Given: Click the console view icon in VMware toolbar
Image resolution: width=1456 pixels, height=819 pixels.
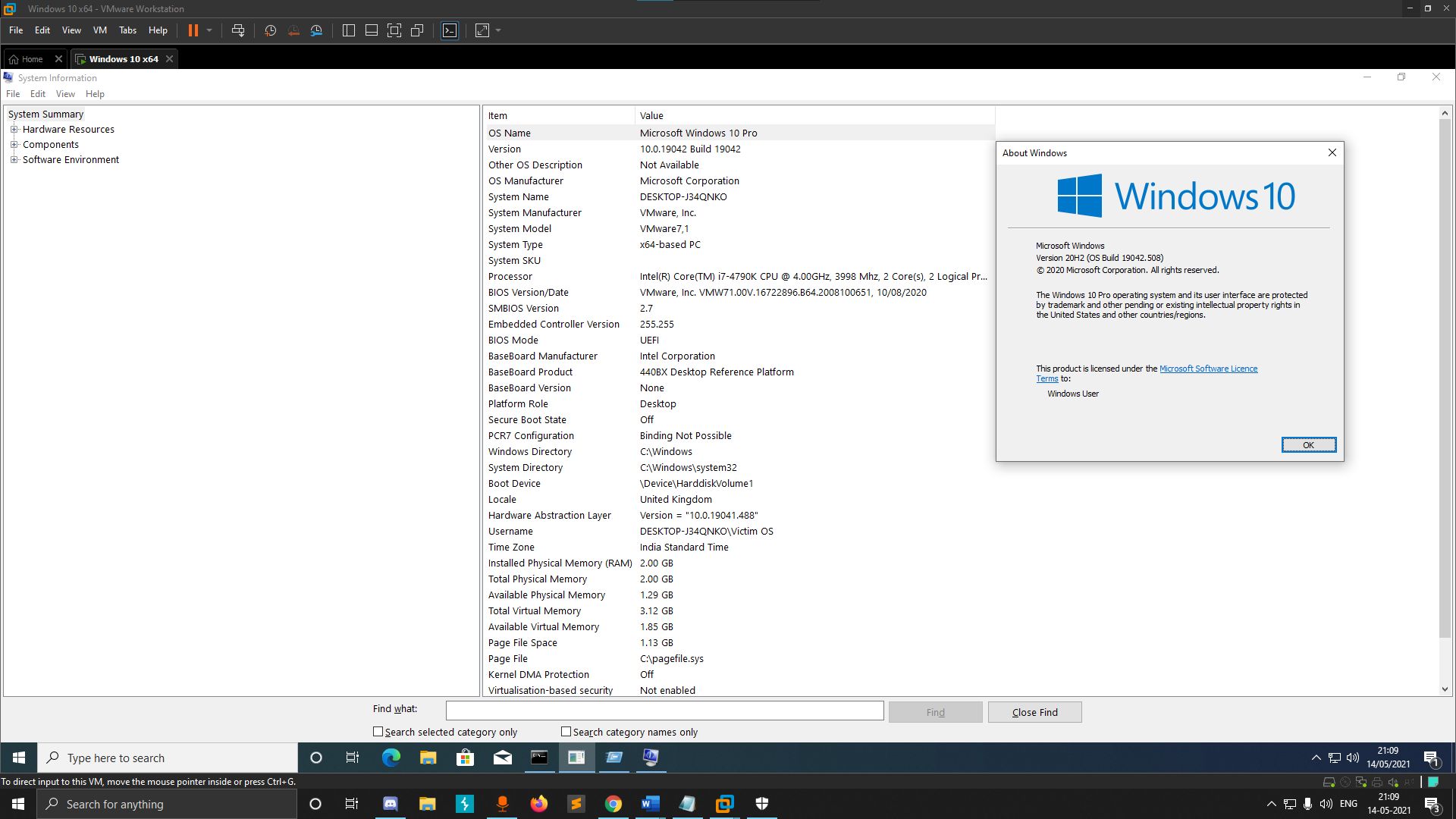Looking at the screenshot, I should [450, 30].
